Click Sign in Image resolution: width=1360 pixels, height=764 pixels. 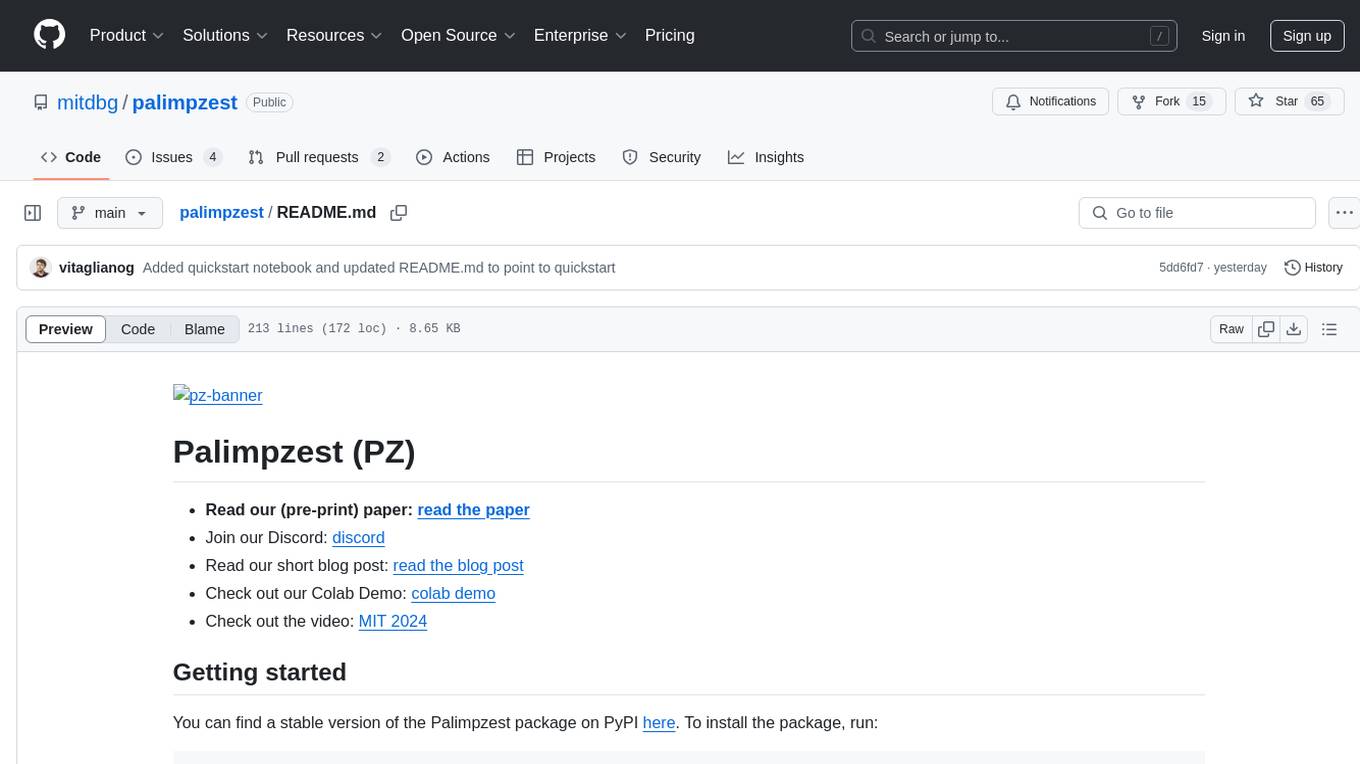point(1223,36)
